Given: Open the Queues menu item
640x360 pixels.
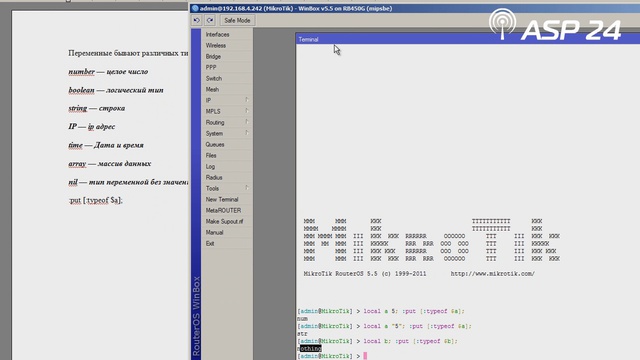Looking at the screenshot, I should pos(227,144).
